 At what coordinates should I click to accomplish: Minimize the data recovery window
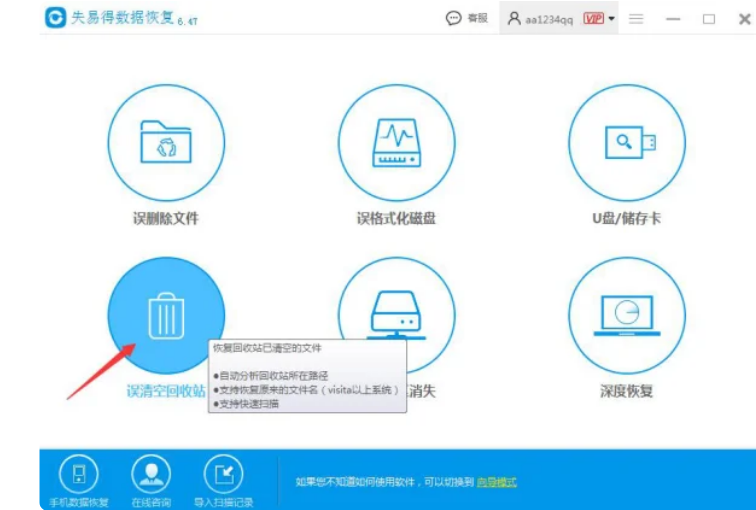(673, 19)
